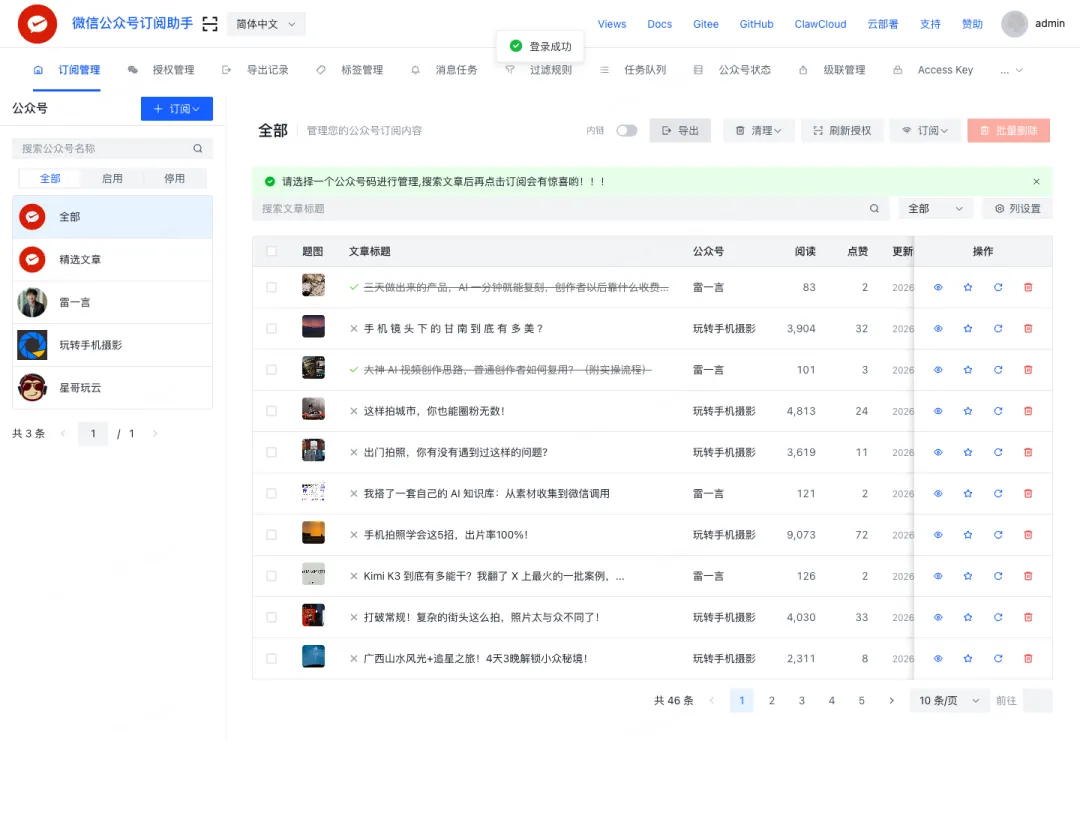The width and height of the screenshot is (1080, 825).
Task: Open the 10 条/页 page size dropdown
Action: [949, 700]
